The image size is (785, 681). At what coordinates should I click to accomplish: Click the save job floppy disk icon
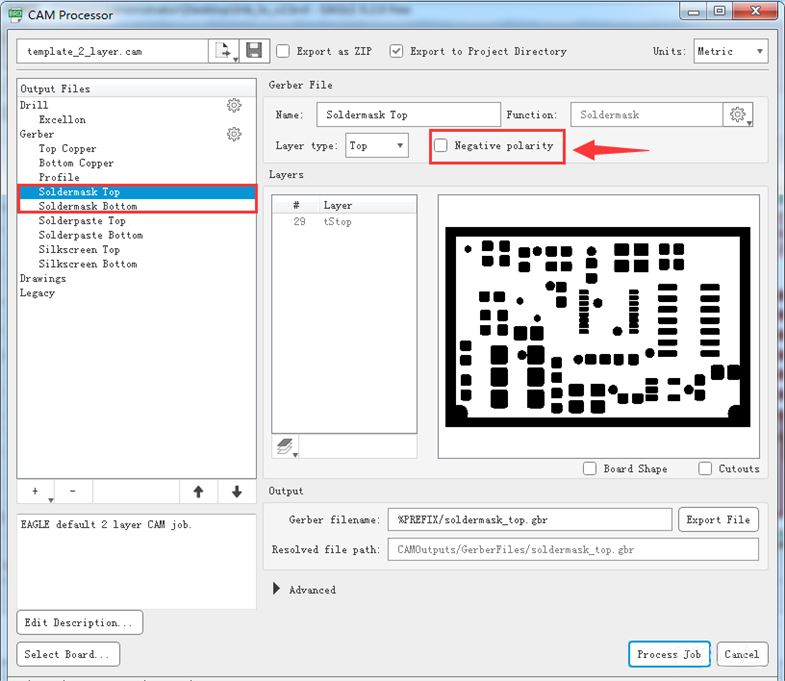[253, 51]
